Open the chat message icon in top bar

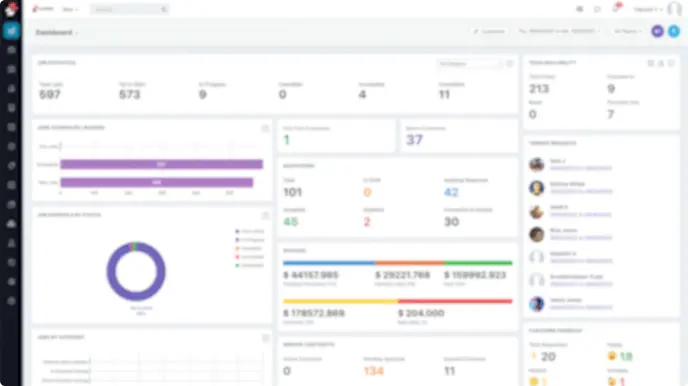coord(597,9)
